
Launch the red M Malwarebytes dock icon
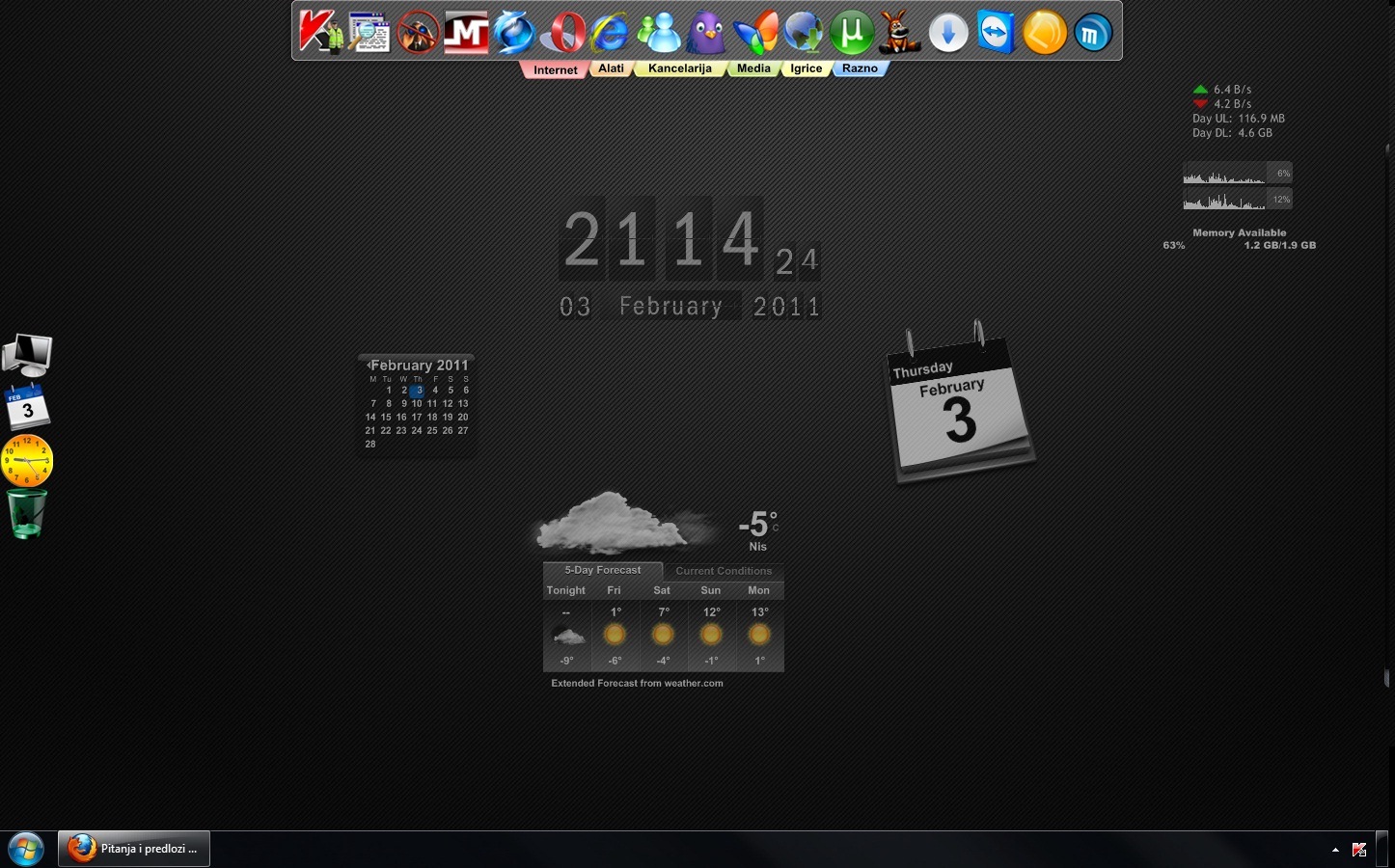click(x=466, y=32)
